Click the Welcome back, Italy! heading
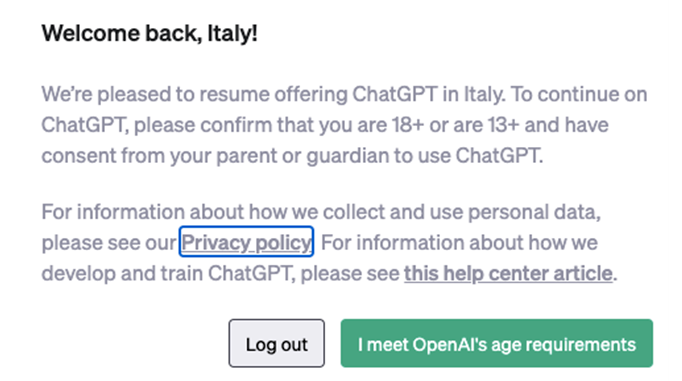The height and width of the screenshot is (381, 682). pos(149,33)
